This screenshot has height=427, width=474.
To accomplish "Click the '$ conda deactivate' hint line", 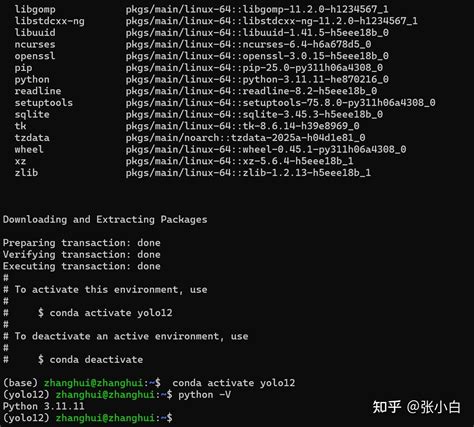I will point(90,359).
